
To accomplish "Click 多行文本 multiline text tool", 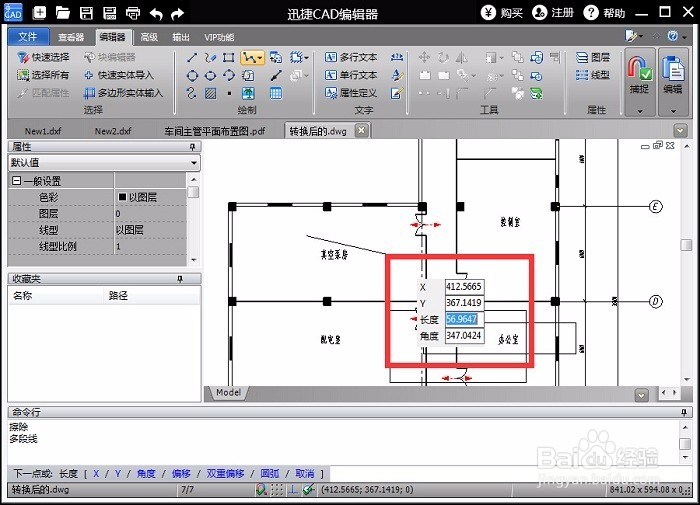I will pos(351,57).
